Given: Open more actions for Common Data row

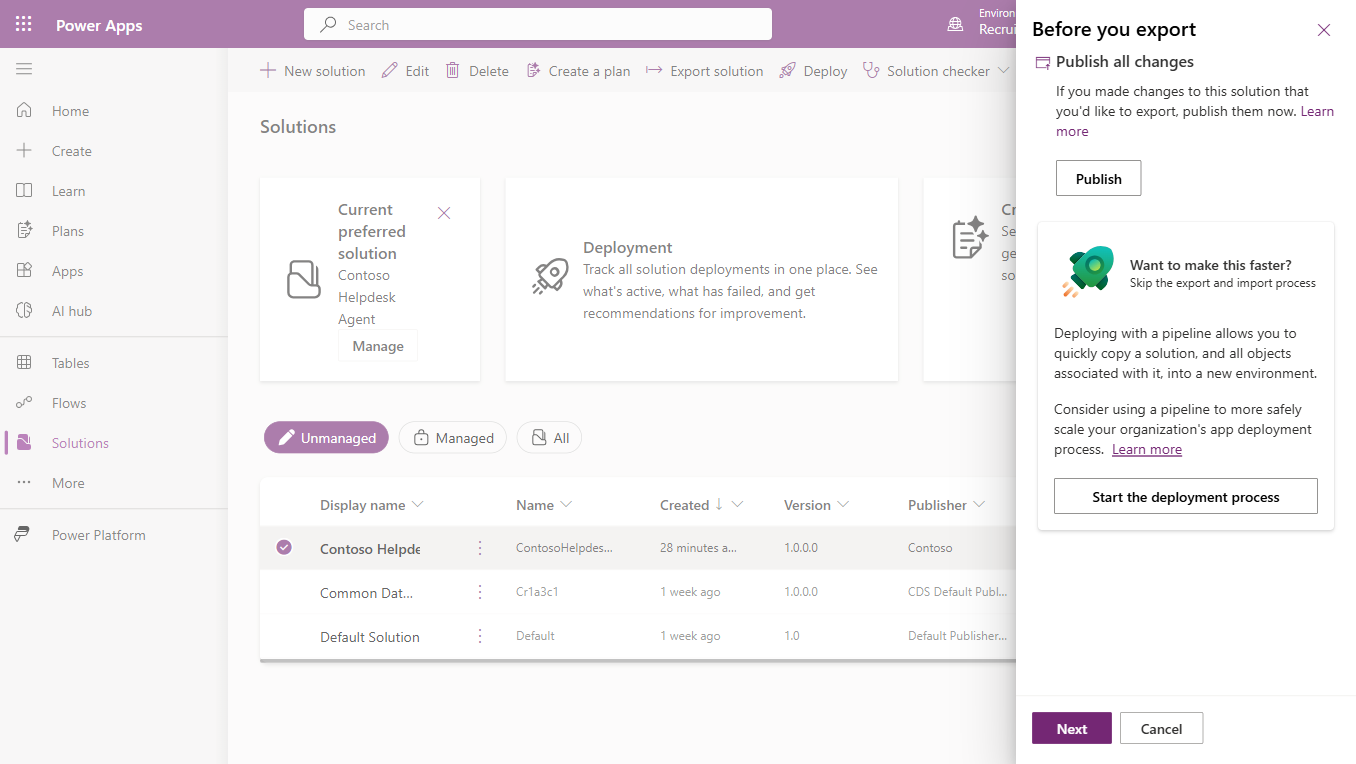Looking at the screenshot, I should tap(480, 592).
